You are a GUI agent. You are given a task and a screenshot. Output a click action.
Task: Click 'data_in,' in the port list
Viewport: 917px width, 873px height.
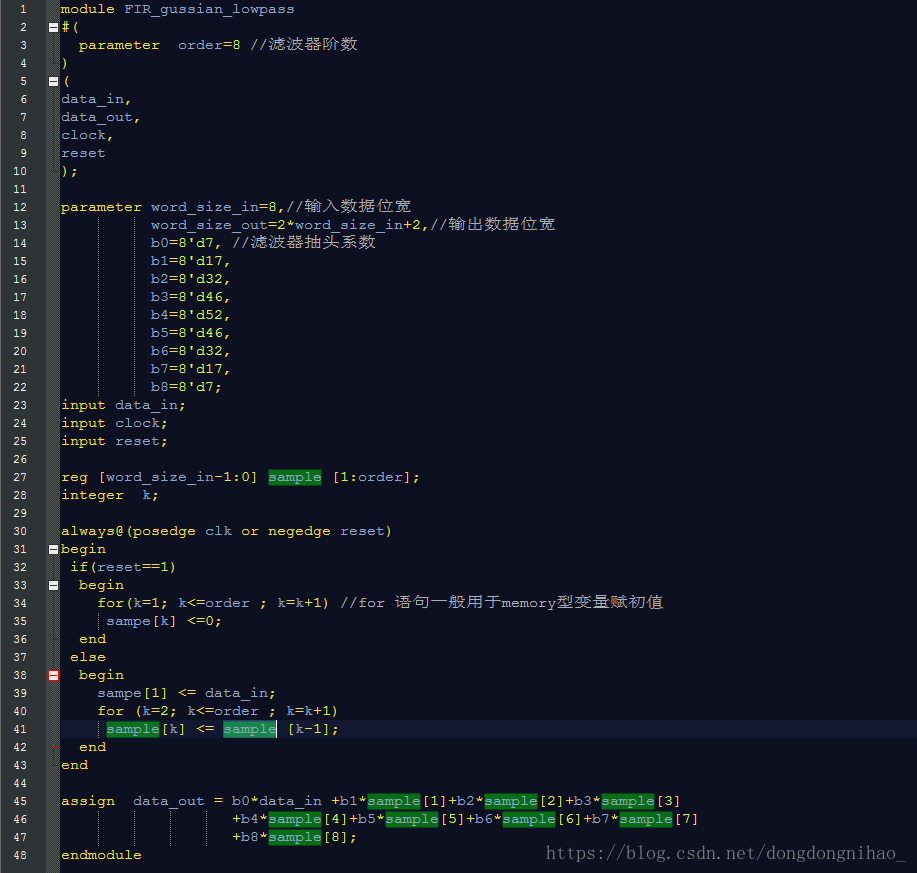tap(96, 99)
